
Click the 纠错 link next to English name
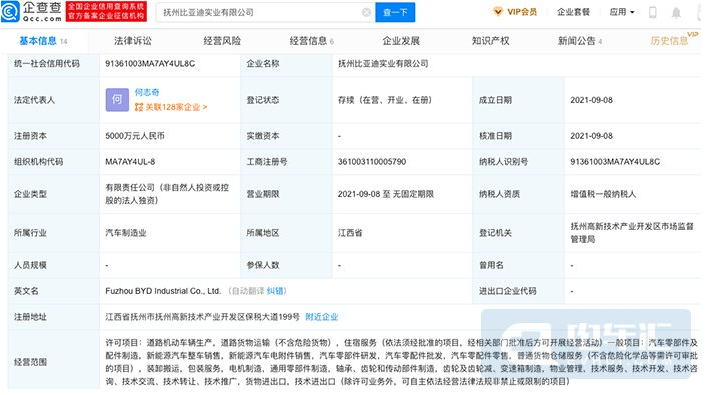click(275, 291)
